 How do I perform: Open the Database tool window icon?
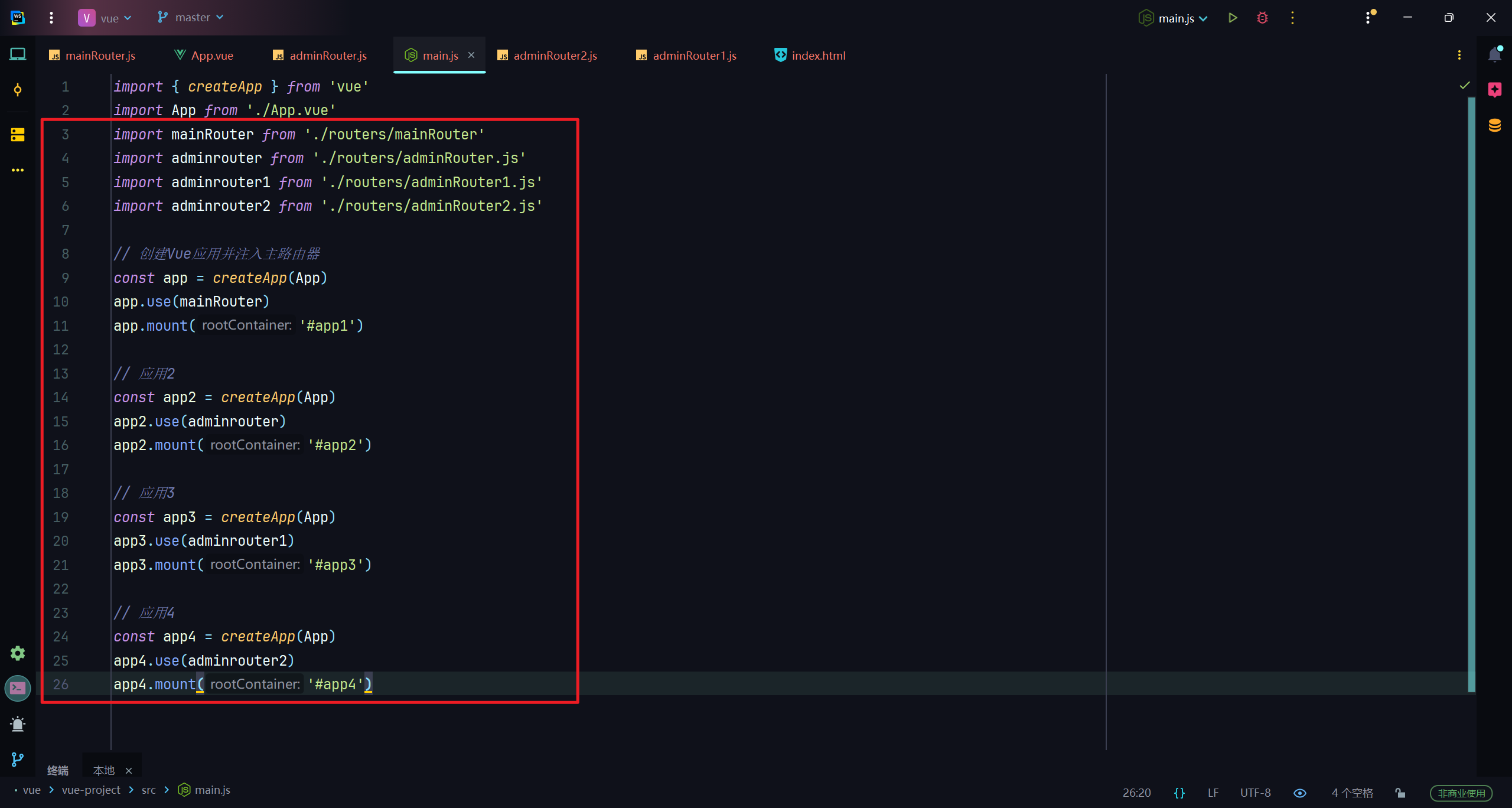coord(1494,125)
